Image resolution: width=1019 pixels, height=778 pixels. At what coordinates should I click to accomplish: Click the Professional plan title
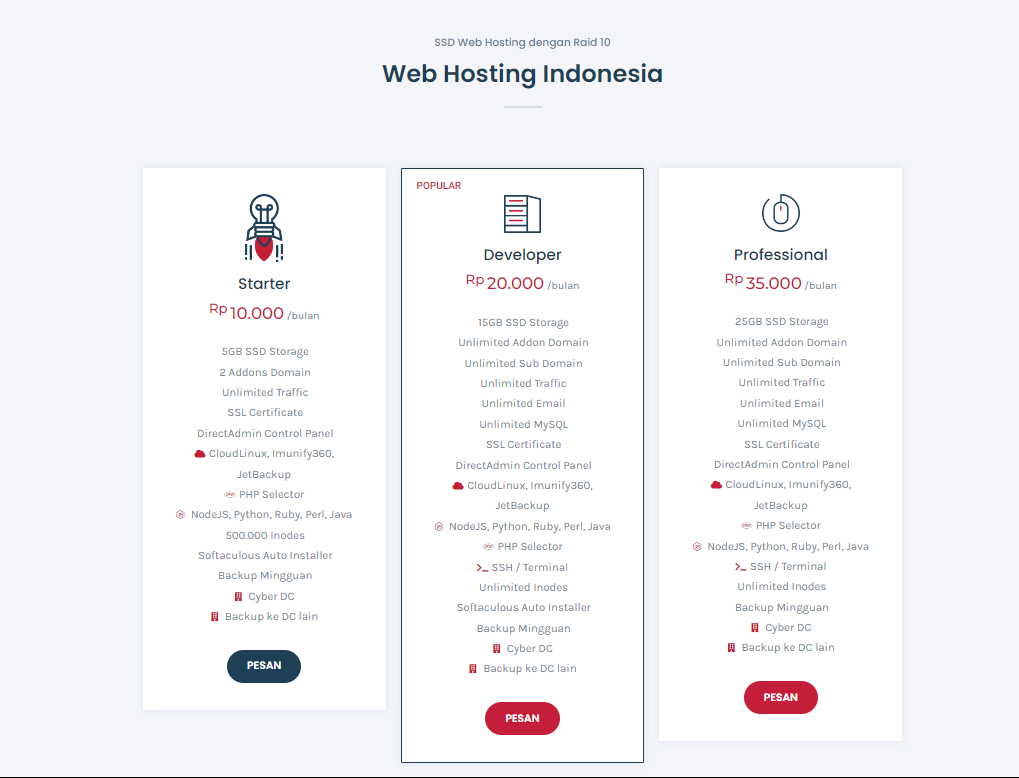click(x=781, y=255)
